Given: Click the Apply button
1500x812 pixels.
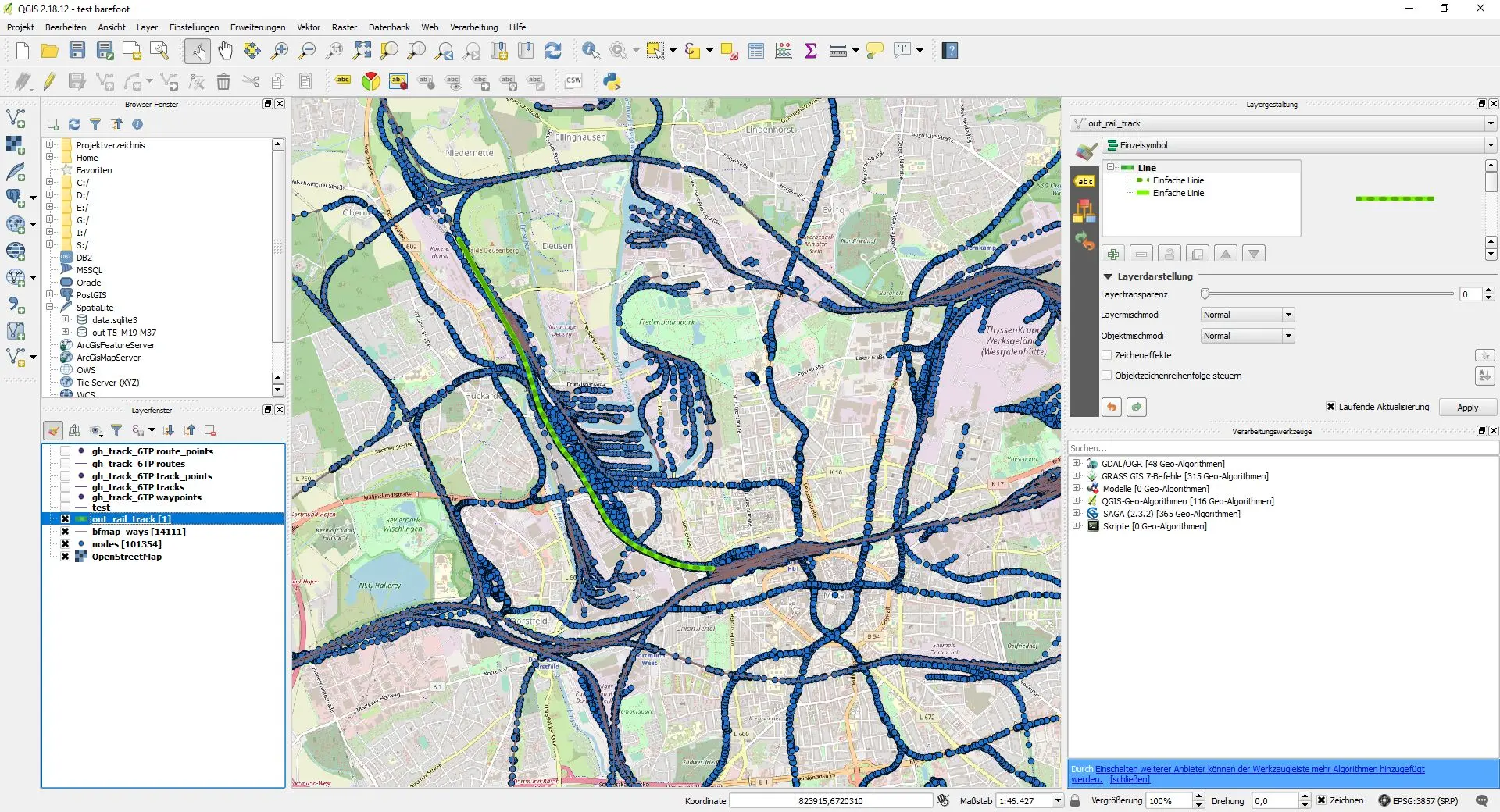Looking at the screenshot, I should (1467, 408).
